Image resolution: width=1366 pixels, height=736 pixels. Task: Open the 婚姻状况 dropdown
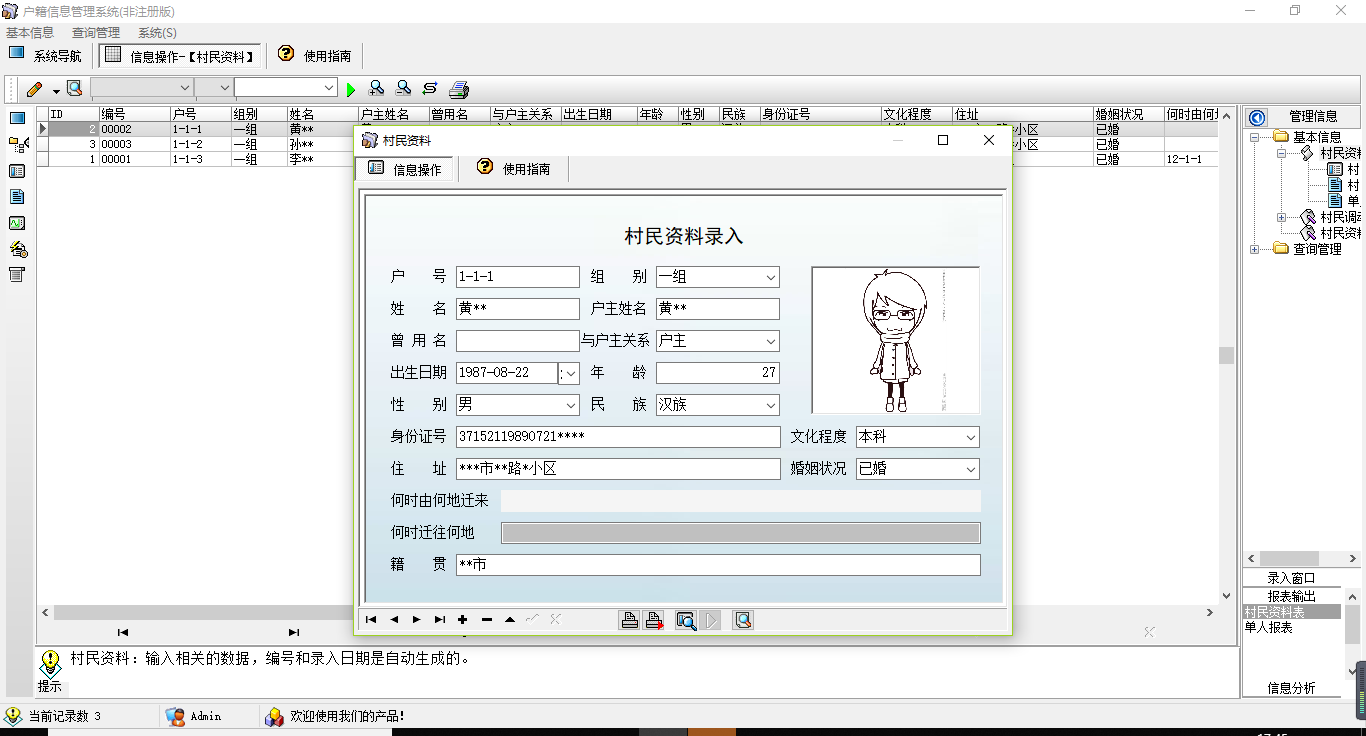pyautogui.click(x=970, y=469)
